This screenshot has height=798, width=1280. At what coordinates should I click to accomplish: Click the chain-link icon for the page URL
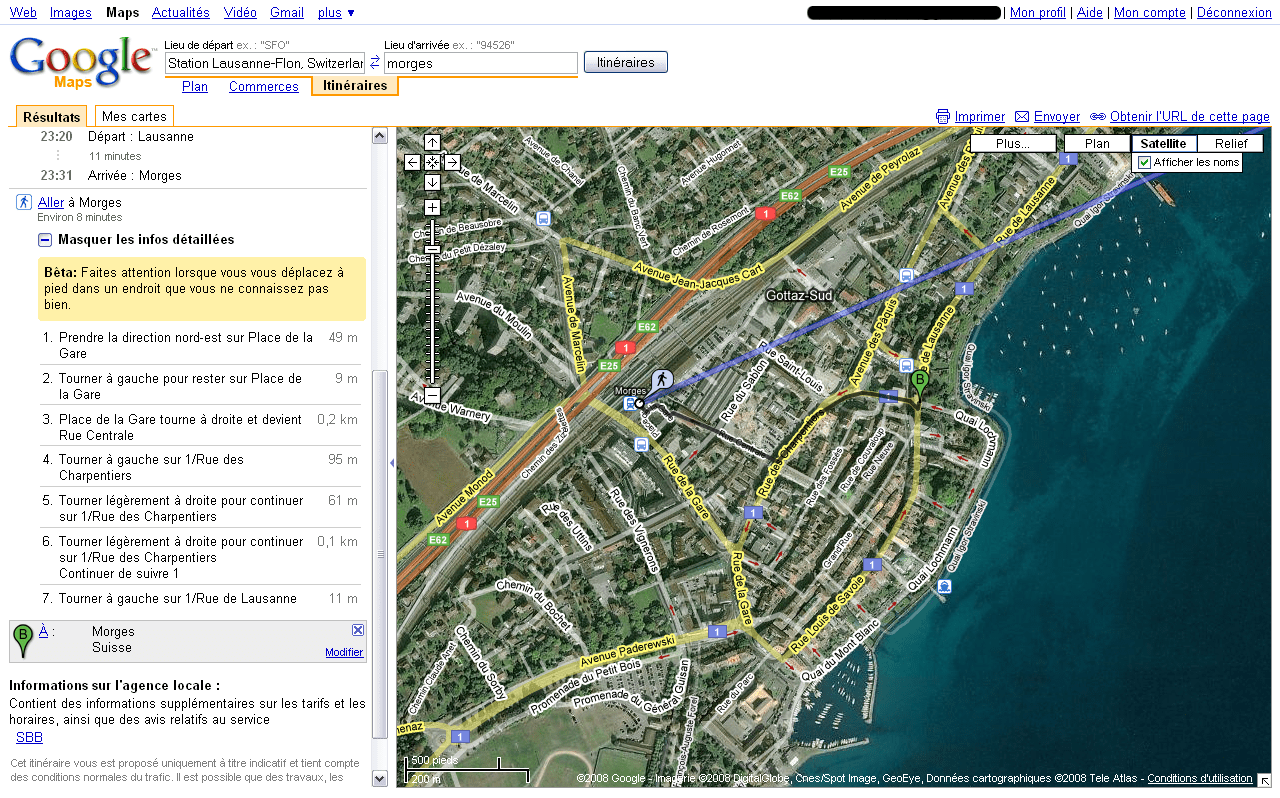click(x=1098, y=116)
